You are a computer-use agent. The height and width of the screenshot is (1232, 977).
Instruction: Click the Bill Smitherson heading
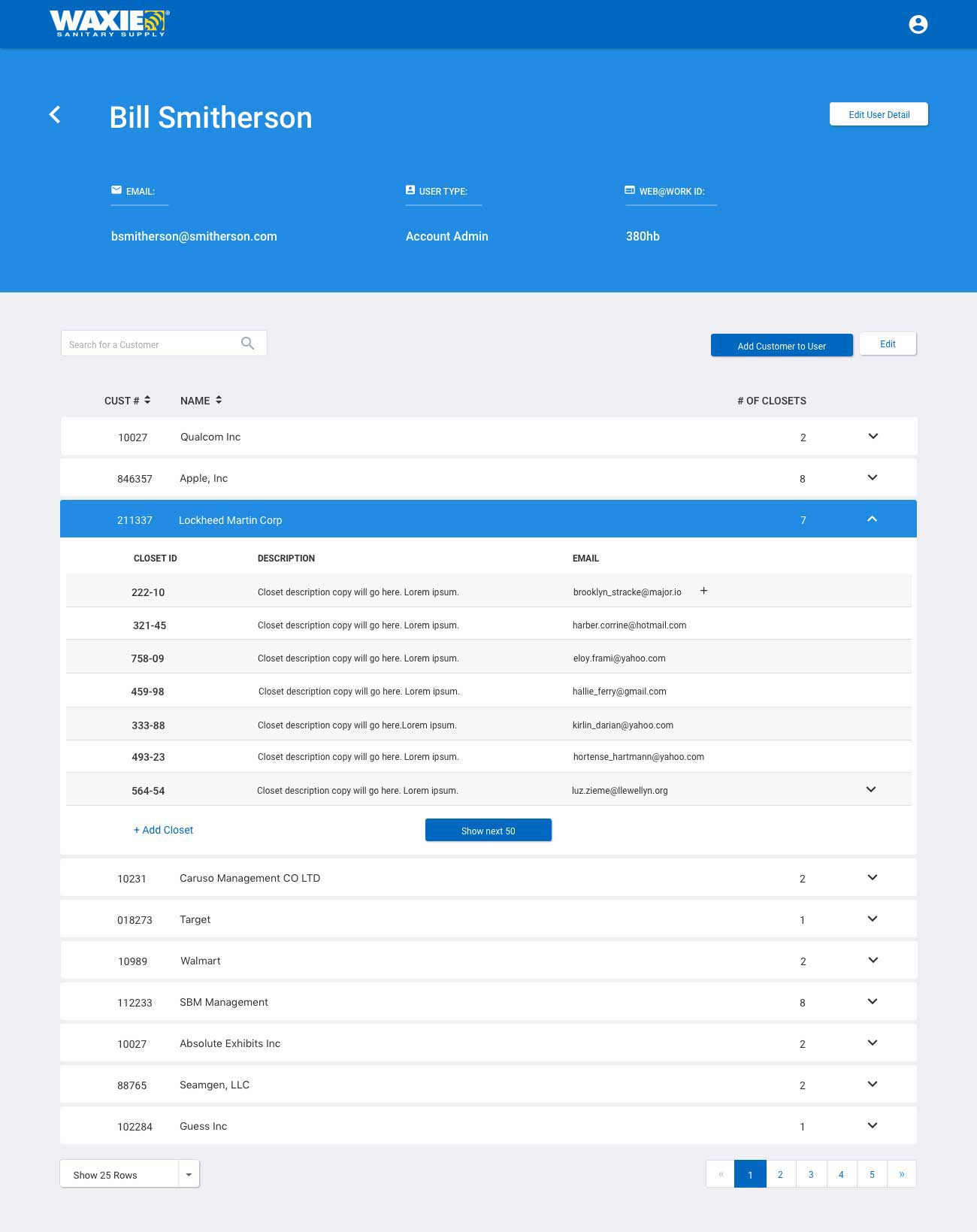pyautogui.click(x=210, y=117)
